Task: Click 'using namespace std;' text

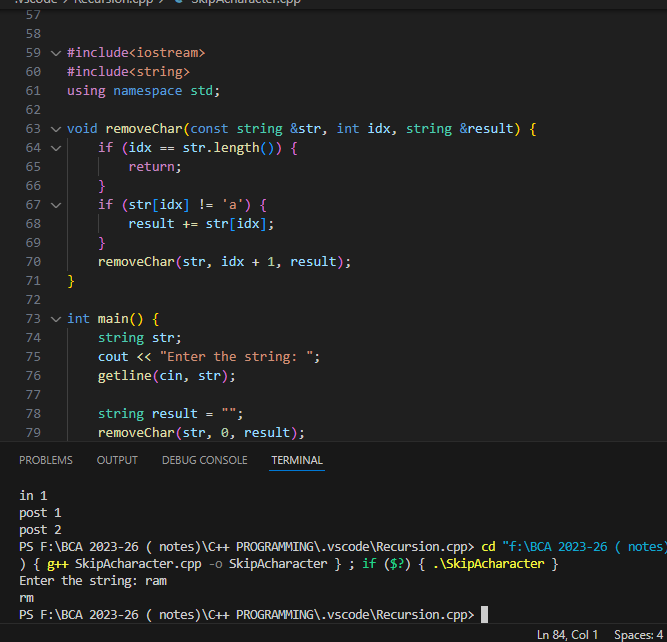Action: 143,91
